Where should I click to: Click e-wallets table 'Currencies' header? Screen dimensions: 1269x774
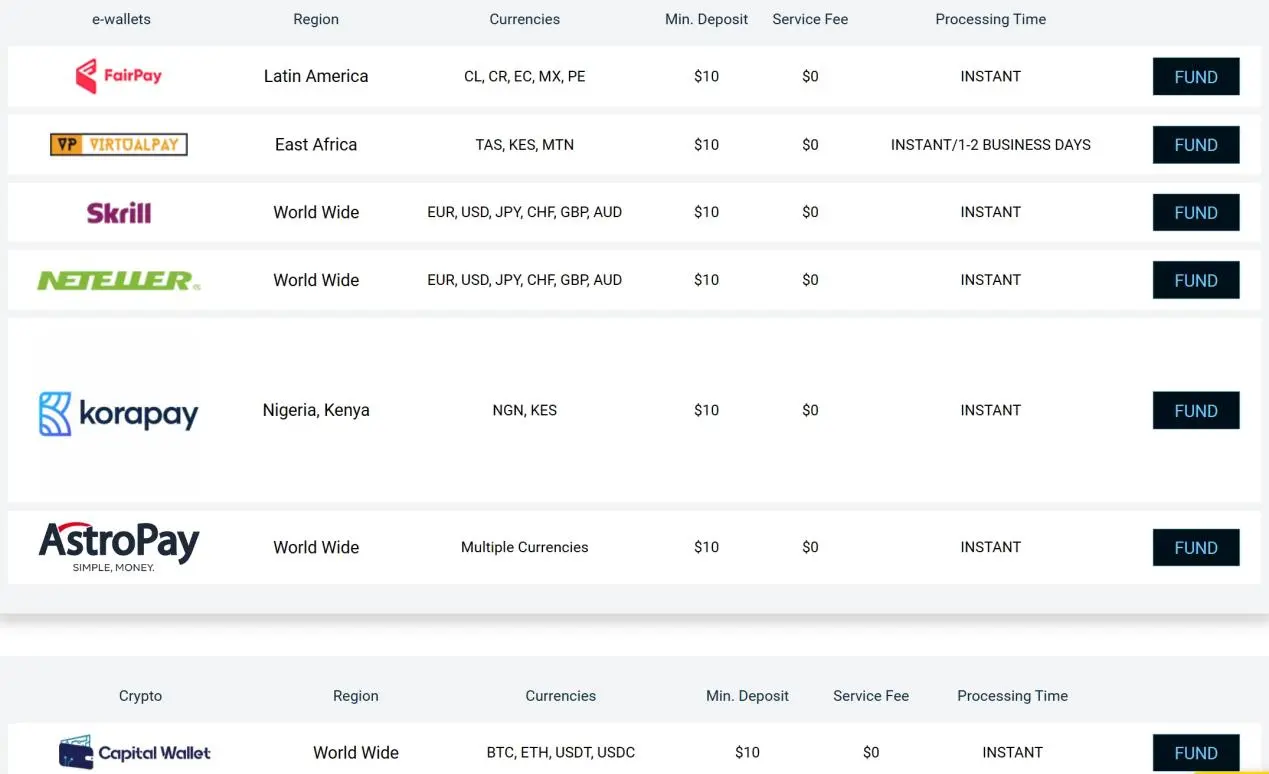pos(525,19)
